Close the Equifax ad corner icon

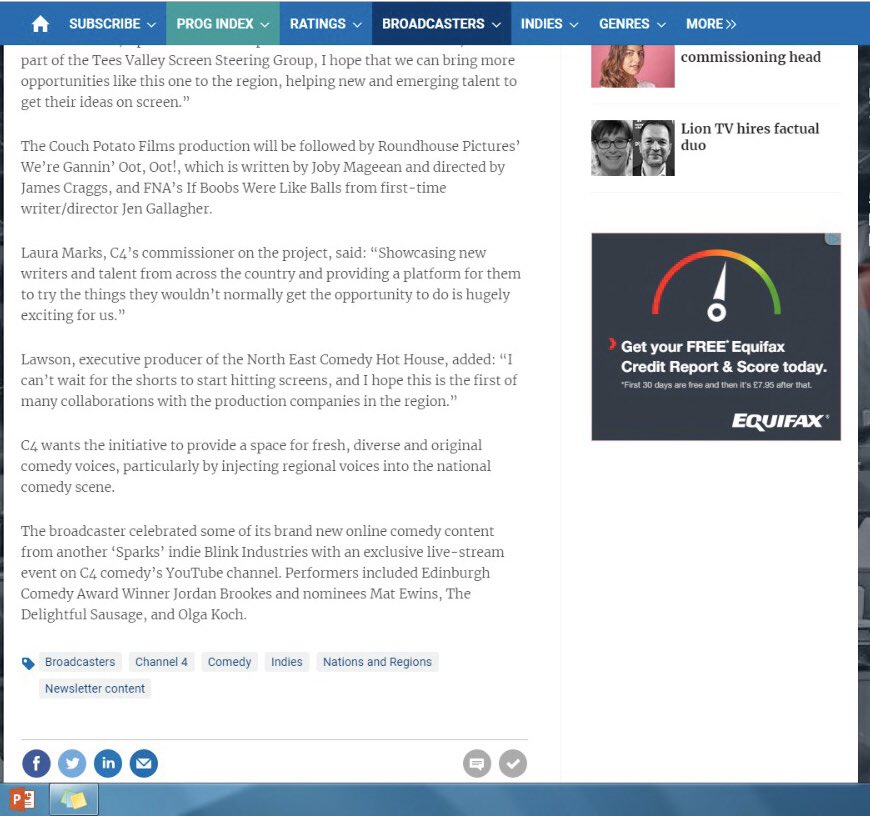[833, 239]
